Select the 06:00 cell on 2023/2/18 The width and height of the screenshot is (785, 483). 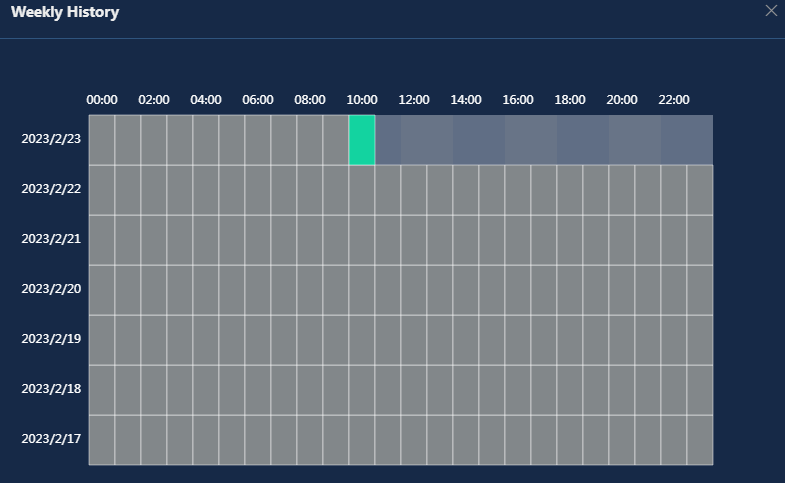[258, 390]
